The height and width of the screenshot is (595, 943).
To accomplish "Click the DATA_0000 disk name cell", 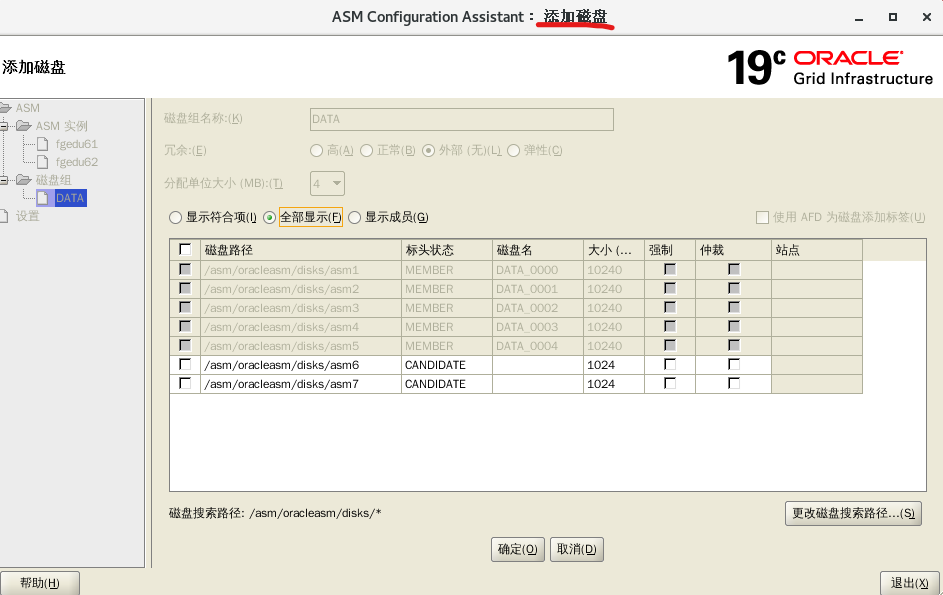I will (538, 270).
